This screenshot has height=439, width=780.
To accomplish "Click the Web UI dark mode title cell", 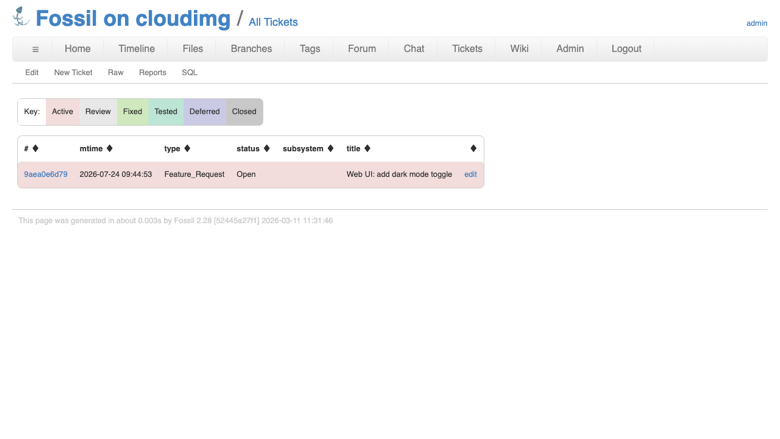I will click(x=399, y=174).
